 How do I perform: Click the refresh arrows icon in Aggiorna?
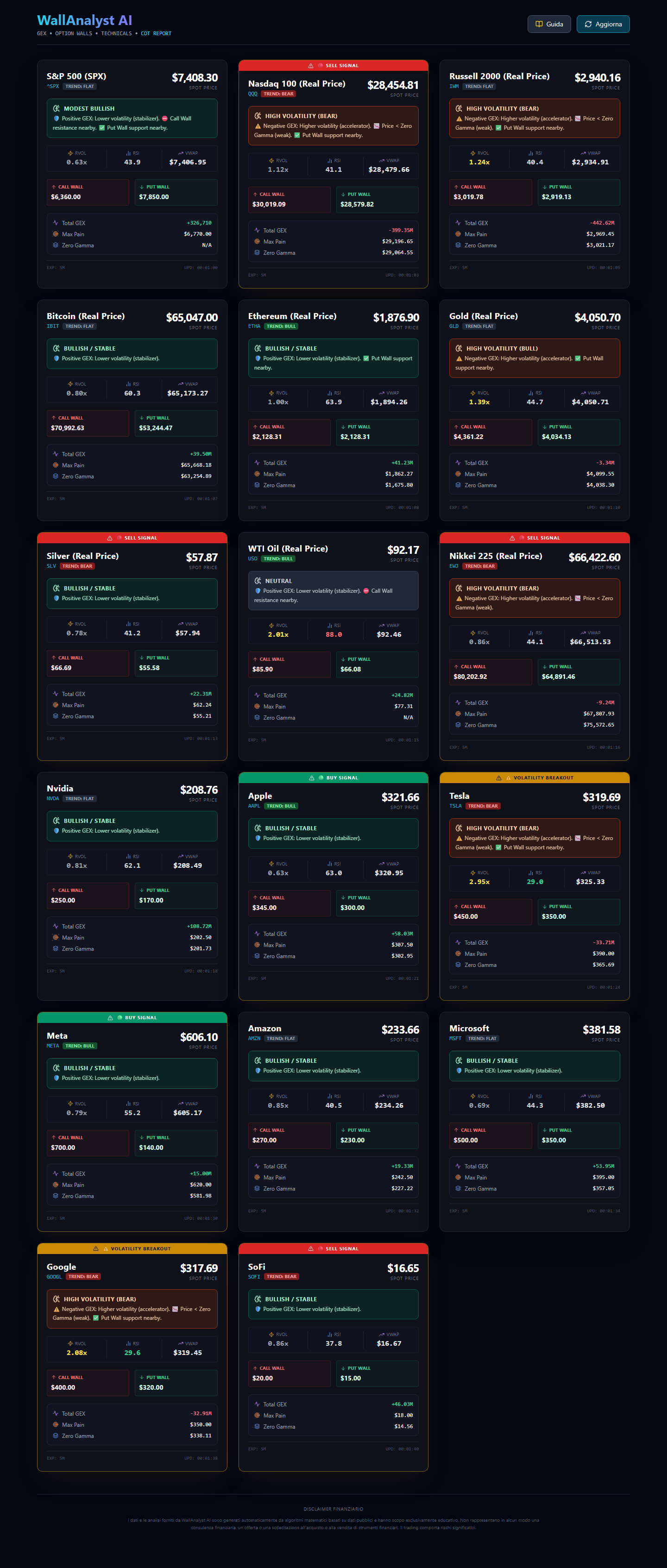coord(588,25)
